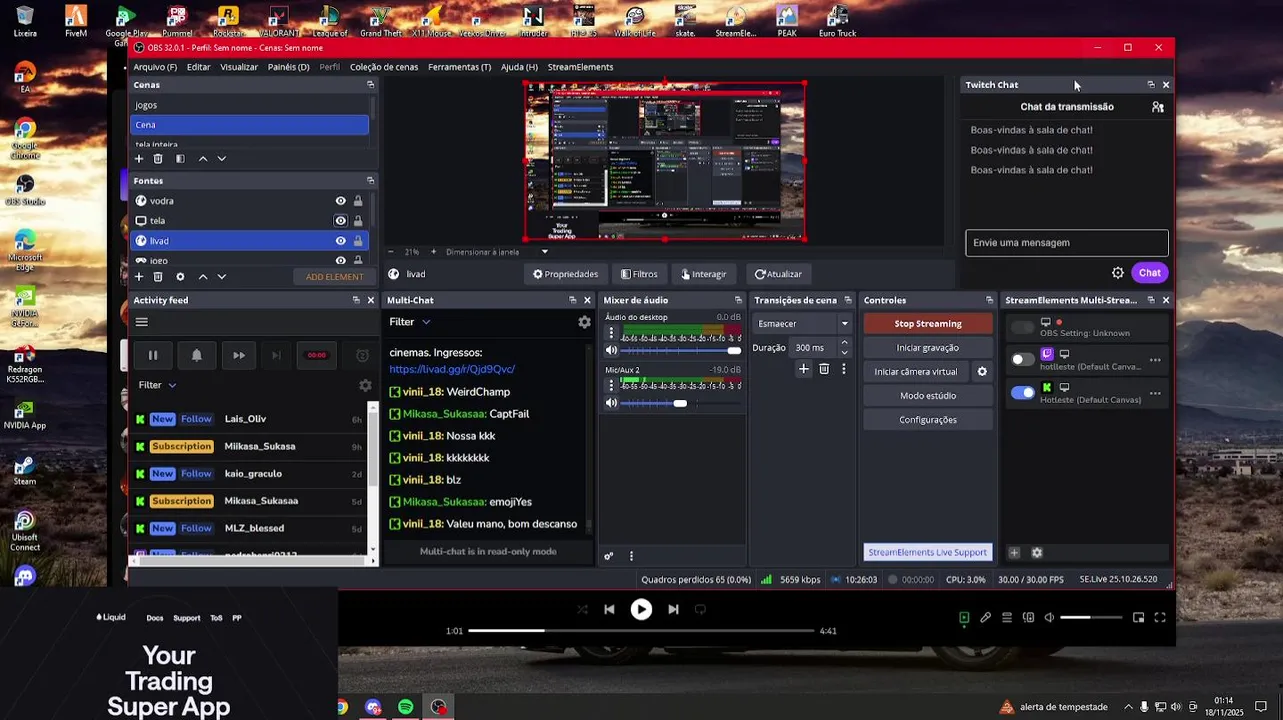
Task: Open Painéis (D) menu
Action: point(289,67)
